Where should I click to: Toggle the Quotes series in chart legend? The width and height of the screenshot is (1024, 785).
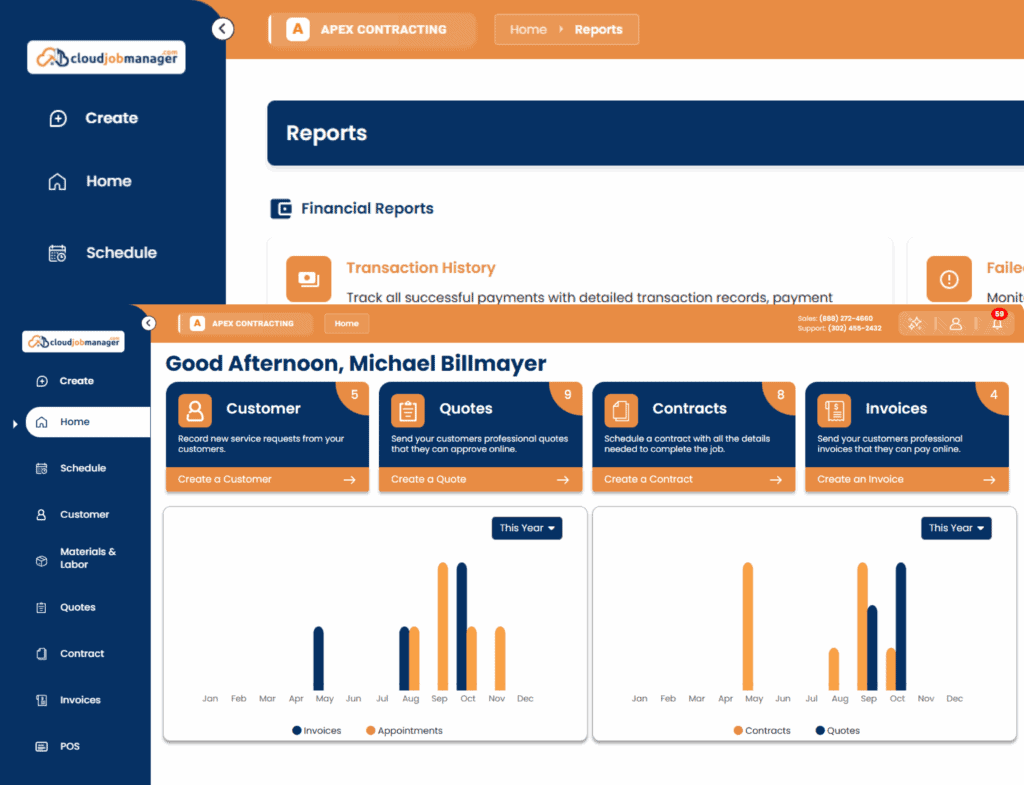[842, 731]
